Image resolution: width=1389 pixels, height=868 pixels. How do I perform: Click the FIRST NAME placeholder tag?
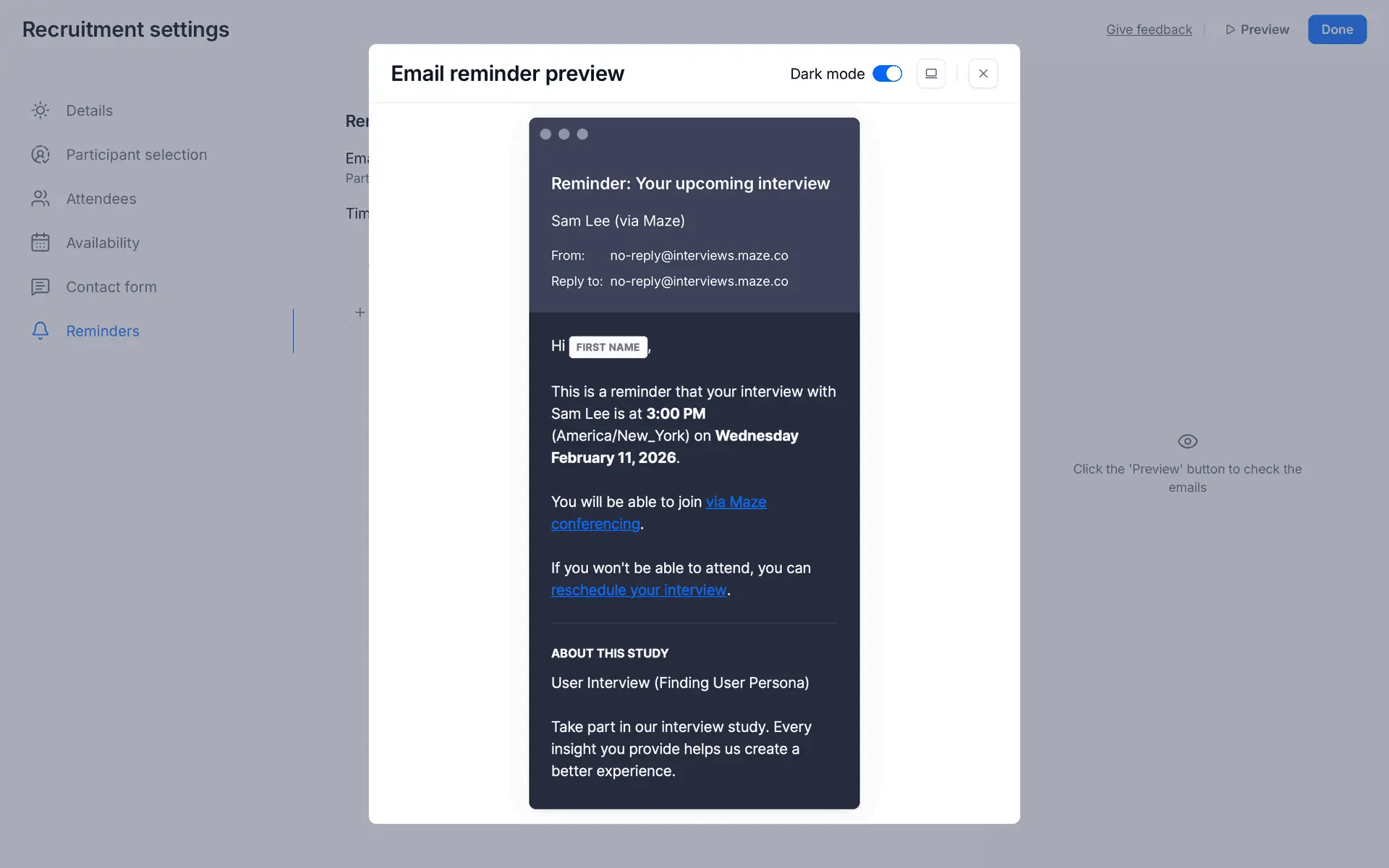click(608, 347)
